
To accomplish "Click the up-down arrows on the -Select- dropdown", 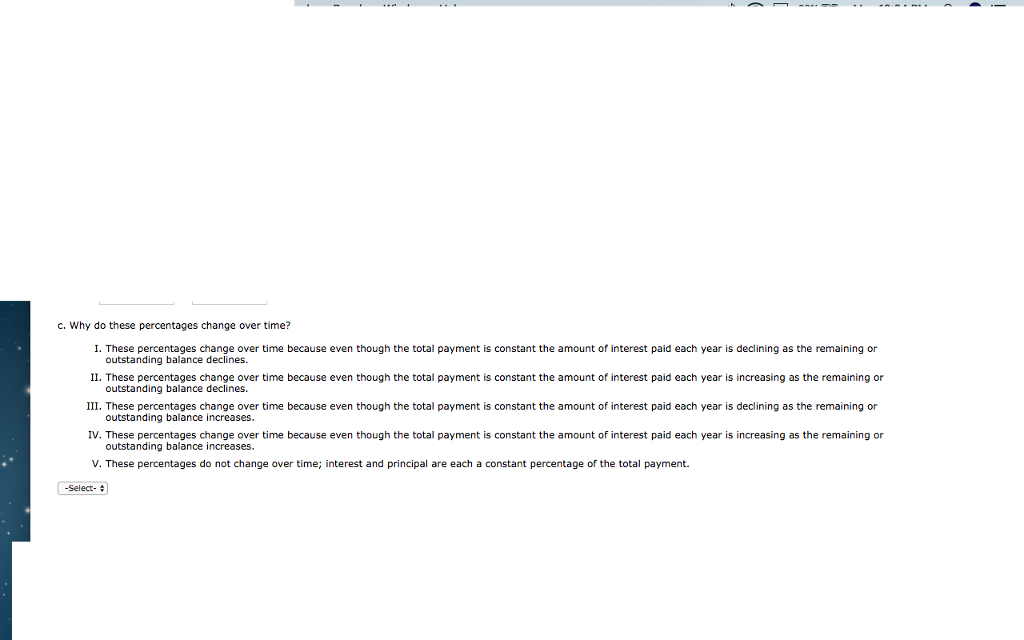I will click(102, 488).
